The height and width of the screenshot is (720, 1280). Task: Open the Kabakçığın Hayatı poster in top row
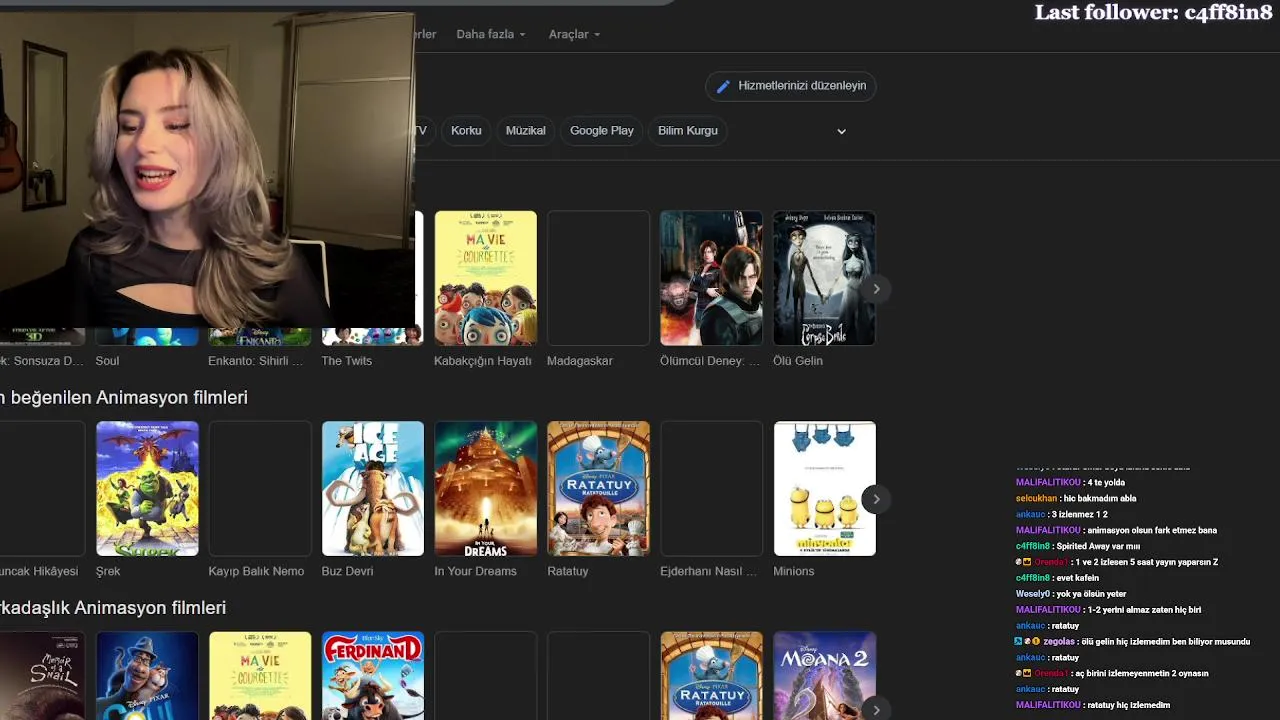tap(485, 278)
